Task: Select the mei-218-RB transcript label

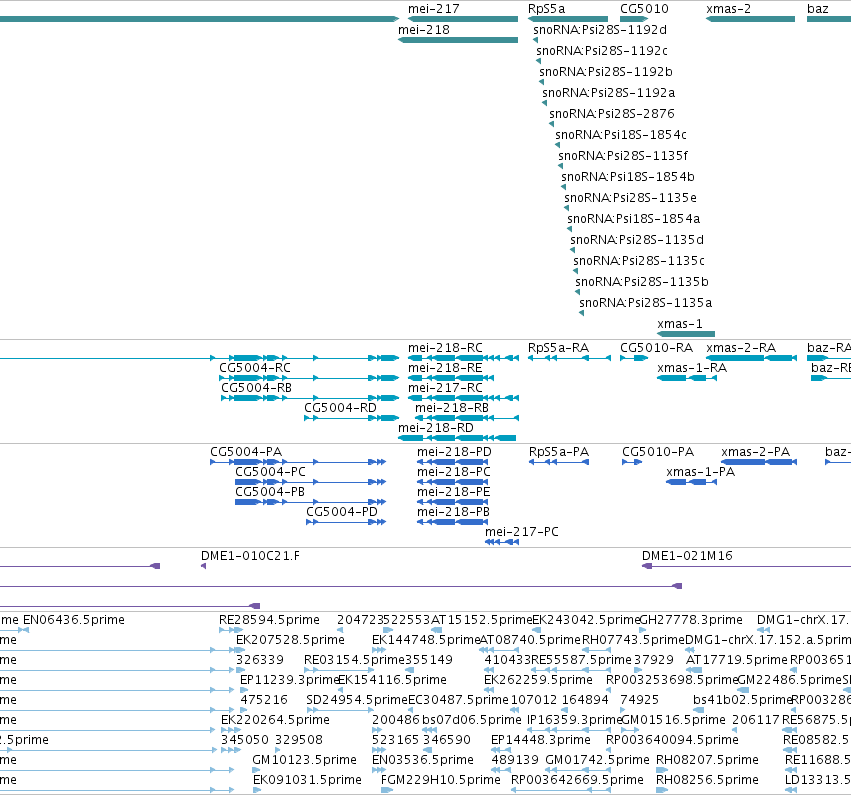Action: tap(452, 408)
